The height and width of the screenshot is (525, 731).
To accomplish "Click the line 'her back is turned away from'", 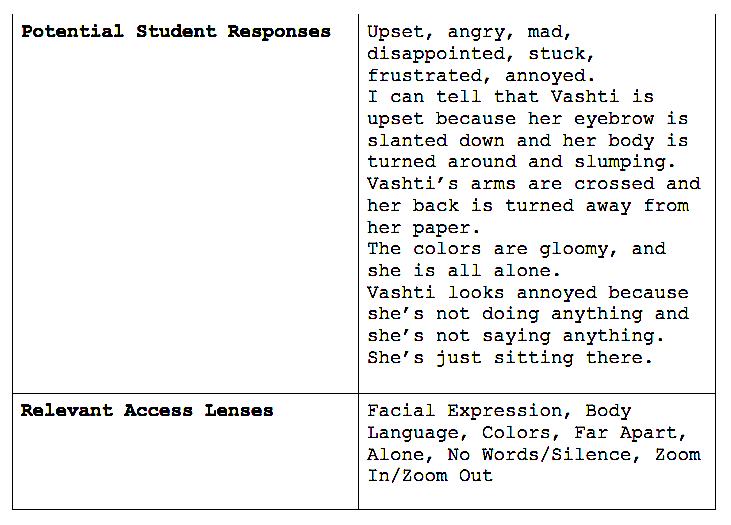I will pos(528,206).
